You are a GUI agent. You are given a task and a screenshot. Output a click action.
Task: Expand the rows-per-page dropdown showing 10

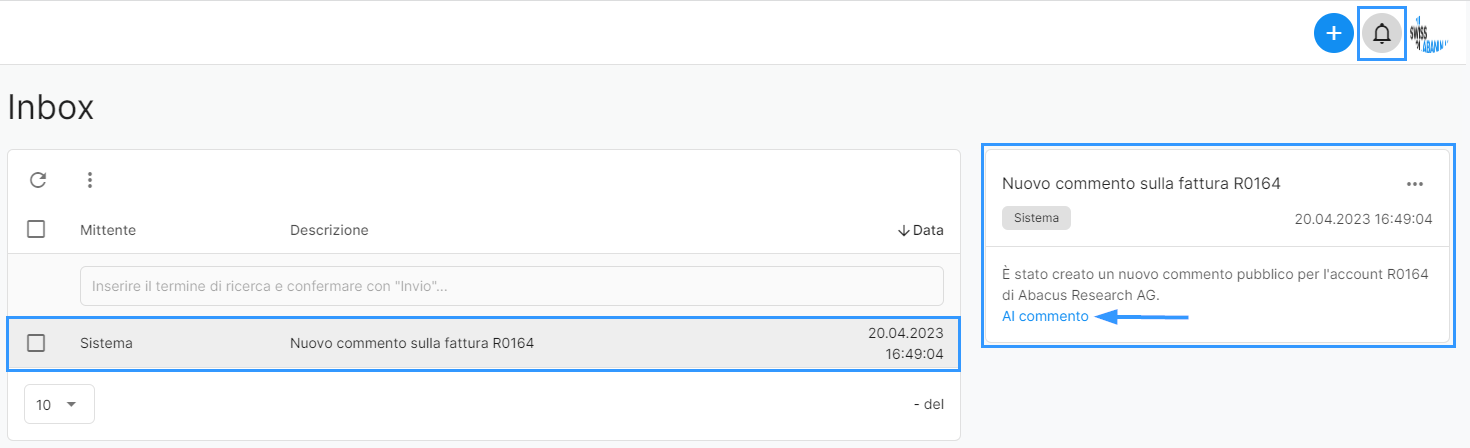tap(59, 404)
